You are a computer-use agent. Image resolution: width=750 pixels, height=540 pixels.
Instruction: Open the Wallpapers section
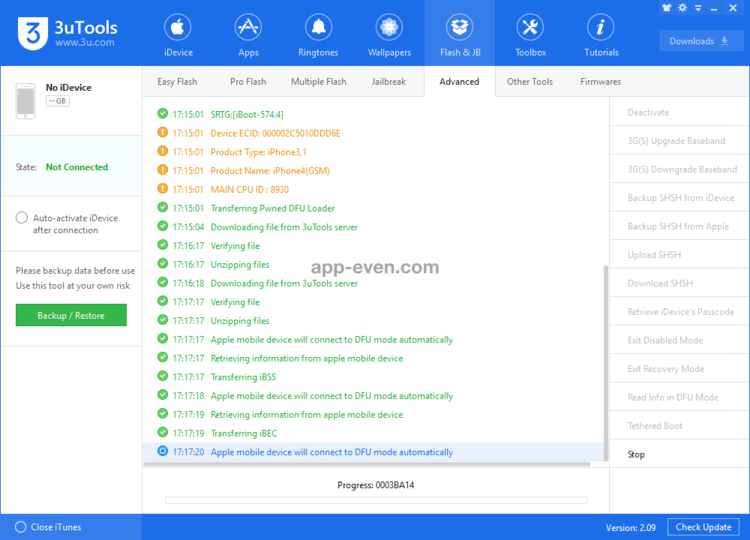389,34
